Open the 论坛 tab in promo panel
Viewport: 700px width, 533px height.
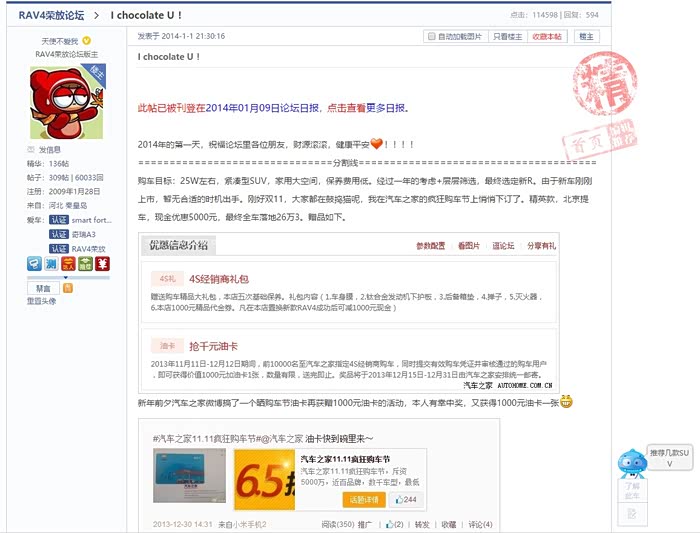[x=502, y=245]
